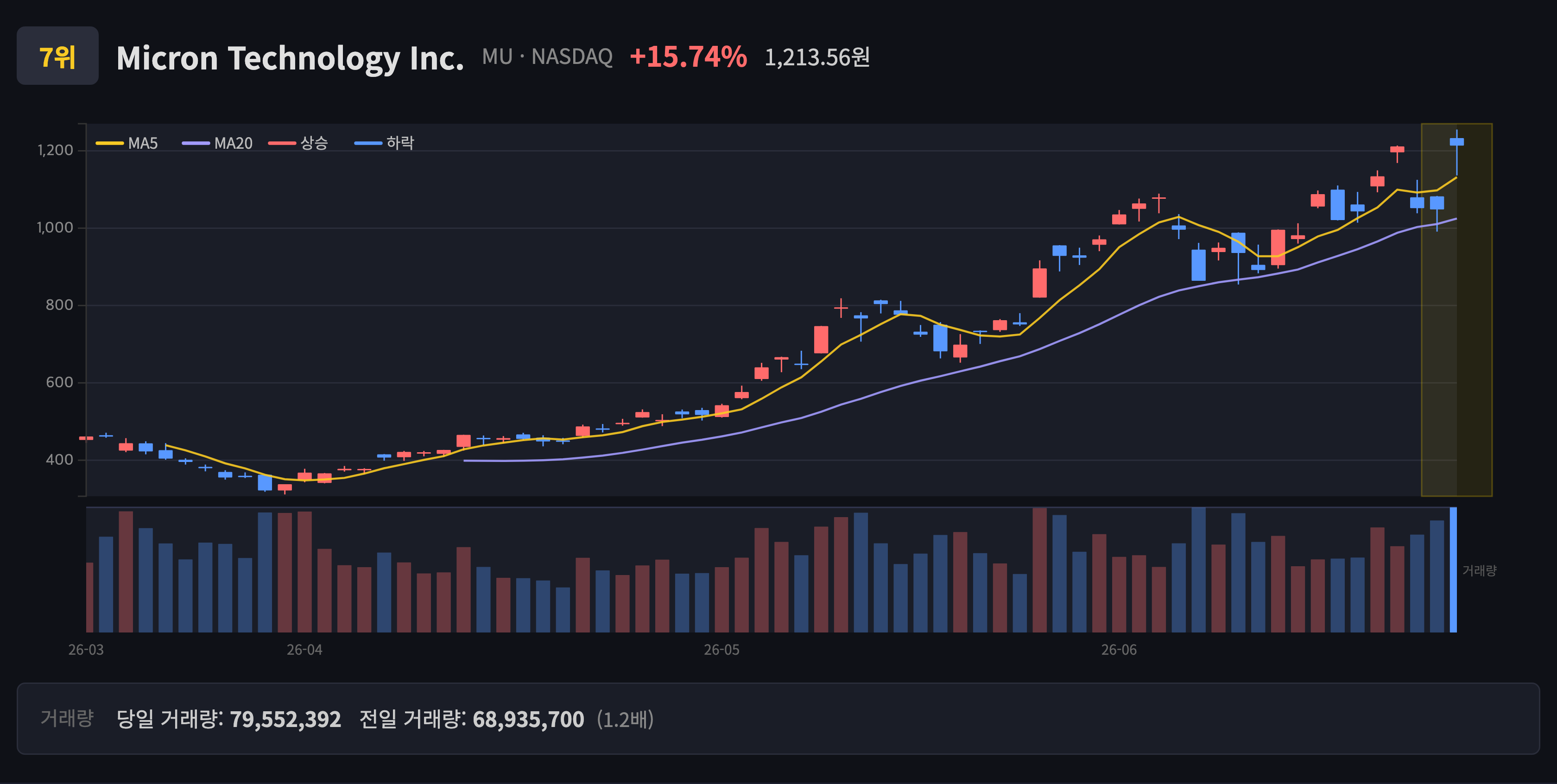This screenshot has width=1557, height=784.
Task: Select the 당일 거래량 value 79,552,392
Action: point(285,719)
